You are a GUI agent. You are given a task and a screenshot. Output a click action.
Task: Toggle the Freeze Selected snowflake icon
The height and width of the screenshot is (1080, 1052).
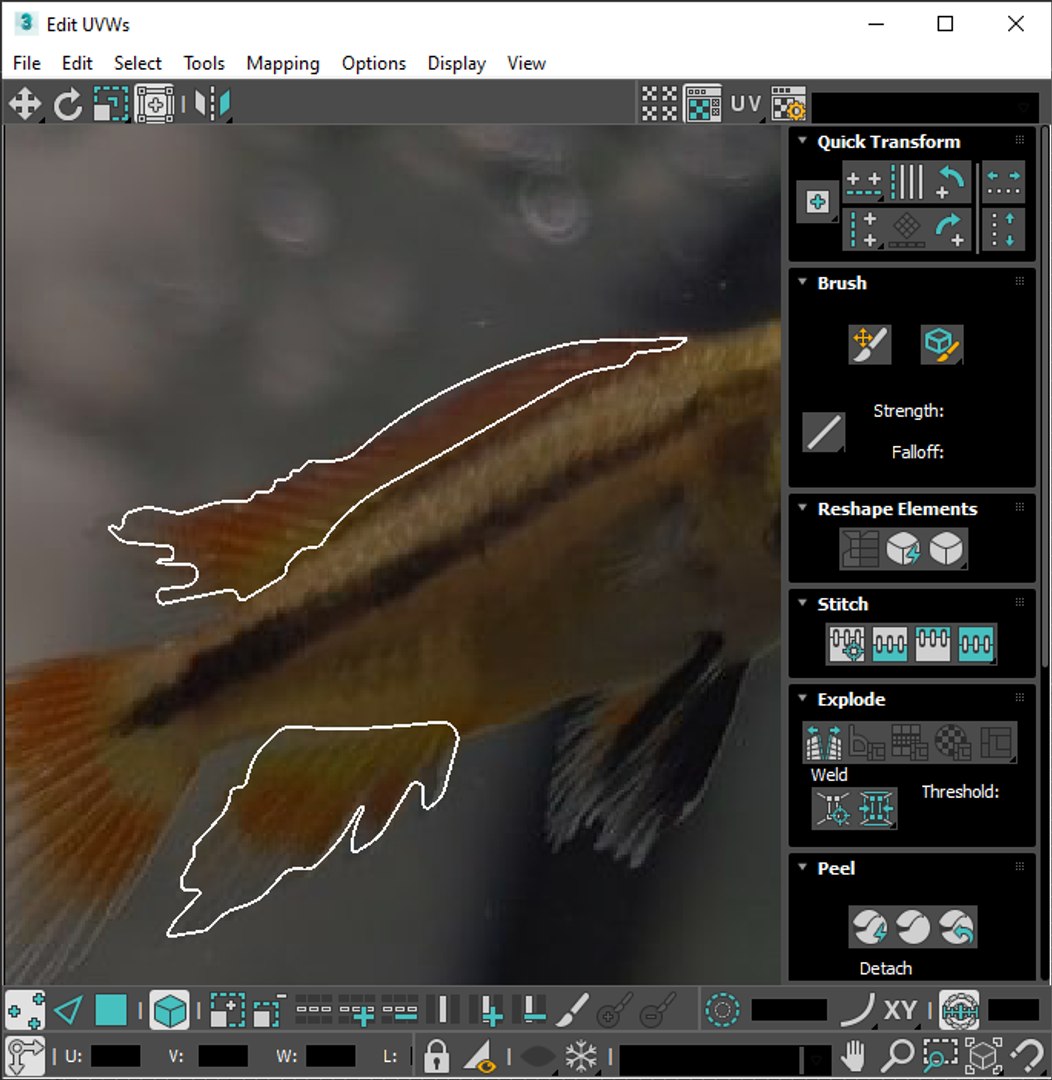pos(581,1055)
